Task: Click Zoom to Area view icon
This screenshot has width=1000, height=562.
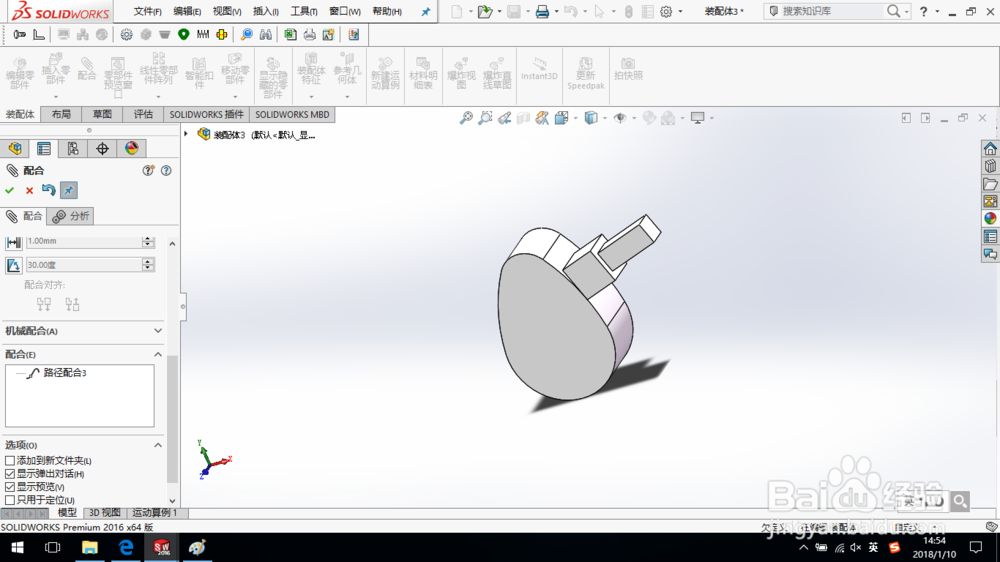Action: (485, 118)
